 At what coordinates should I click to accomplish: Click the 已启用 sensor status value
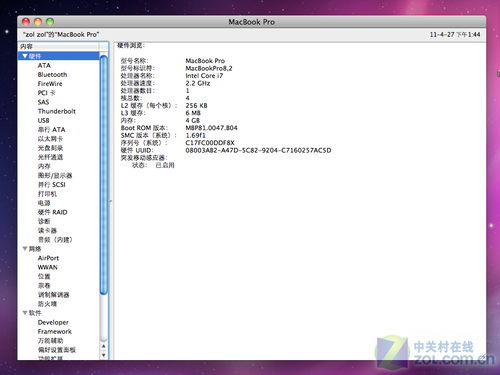click(x=165, y=165)
